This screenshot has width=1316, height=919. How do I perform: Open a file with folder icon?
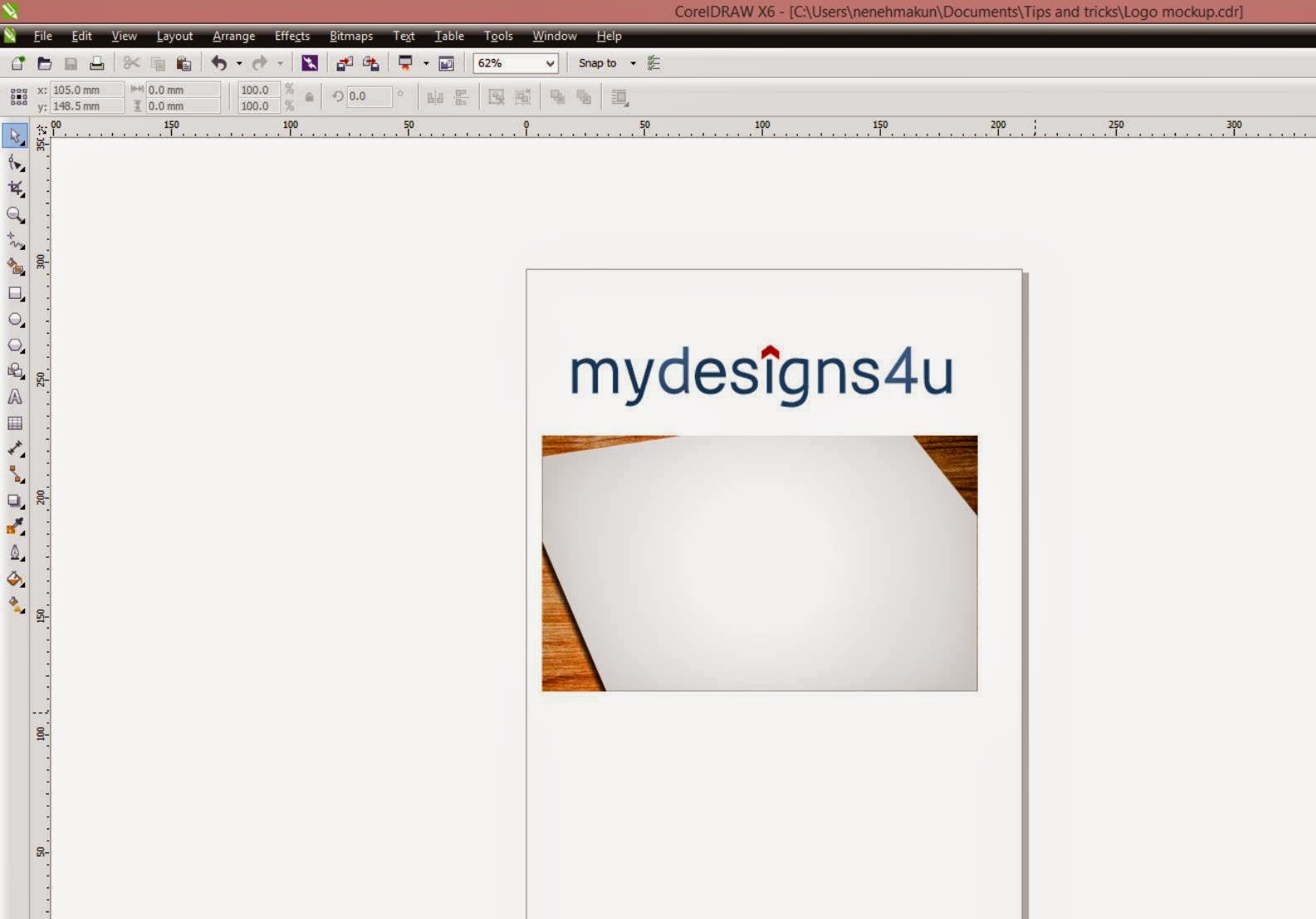pyautogui.click(x=45, y=63)
